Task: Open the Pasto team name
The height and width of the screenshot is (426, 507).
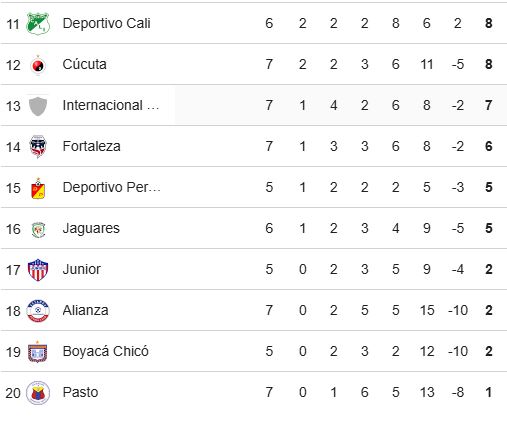Action: pos(80,392)
